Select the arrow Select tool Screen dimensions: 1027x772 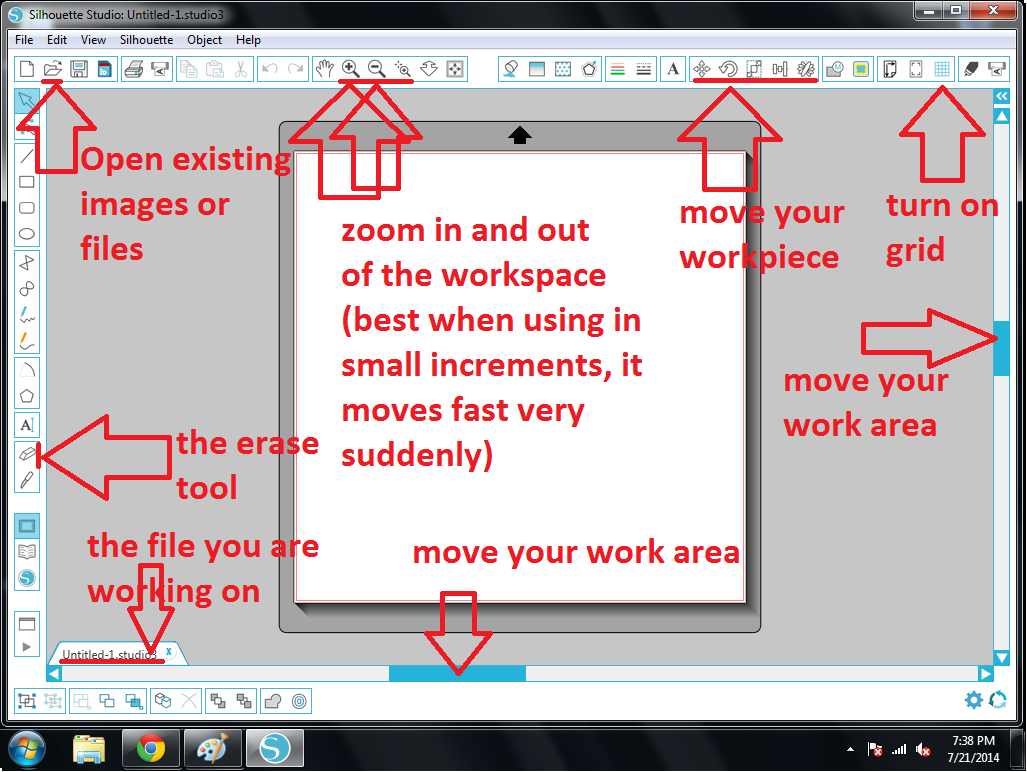click(x=26, y=101)
